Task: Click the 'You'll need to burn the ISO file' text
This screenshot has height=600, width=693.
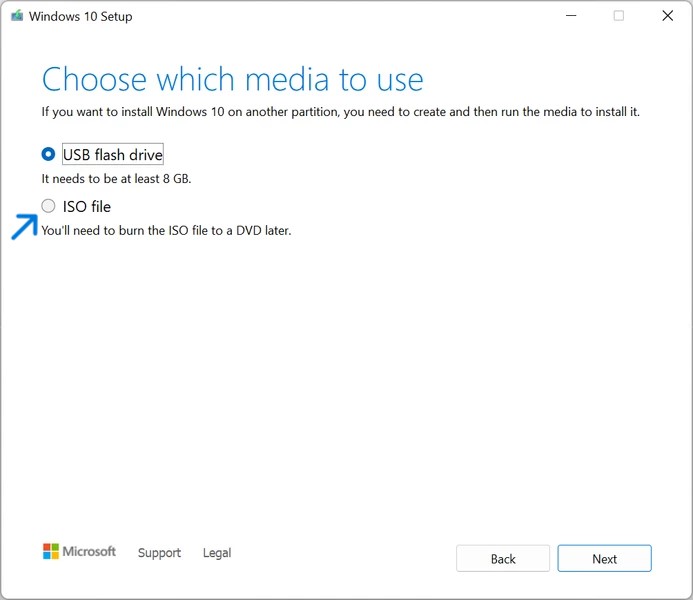Action: pyautogui.click(x=166, y=231)
